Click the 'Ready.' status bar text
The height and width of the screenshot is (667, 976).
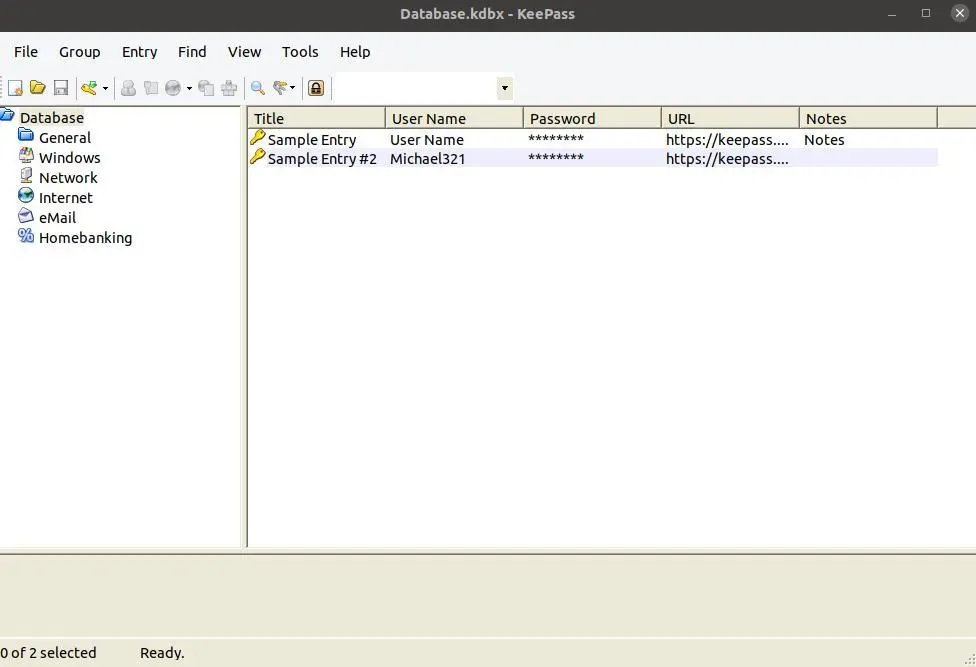162,653
